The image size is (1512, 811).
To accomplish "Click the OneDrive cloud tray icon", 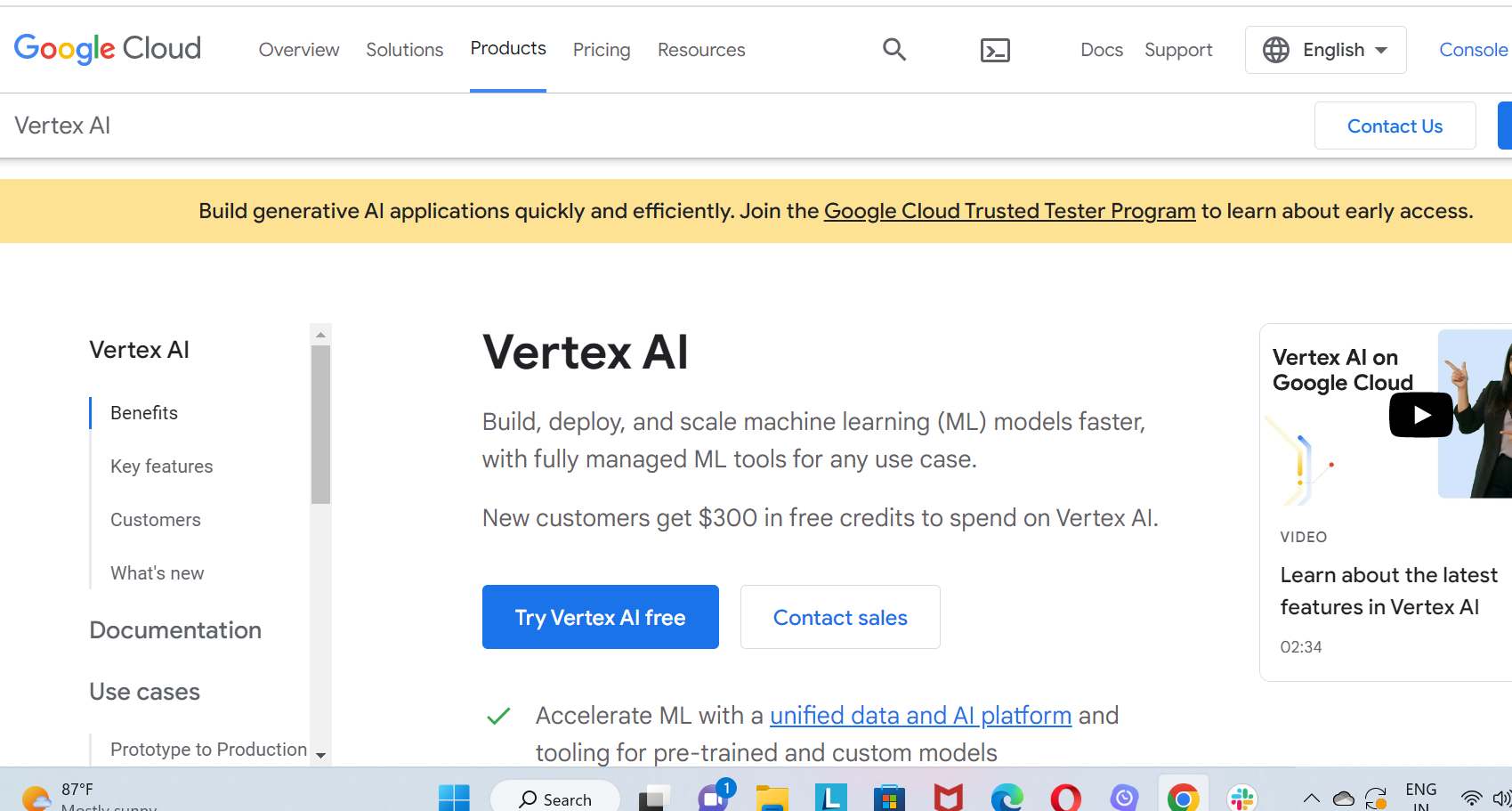I will pyautogui.click(x=1344, y=799).
